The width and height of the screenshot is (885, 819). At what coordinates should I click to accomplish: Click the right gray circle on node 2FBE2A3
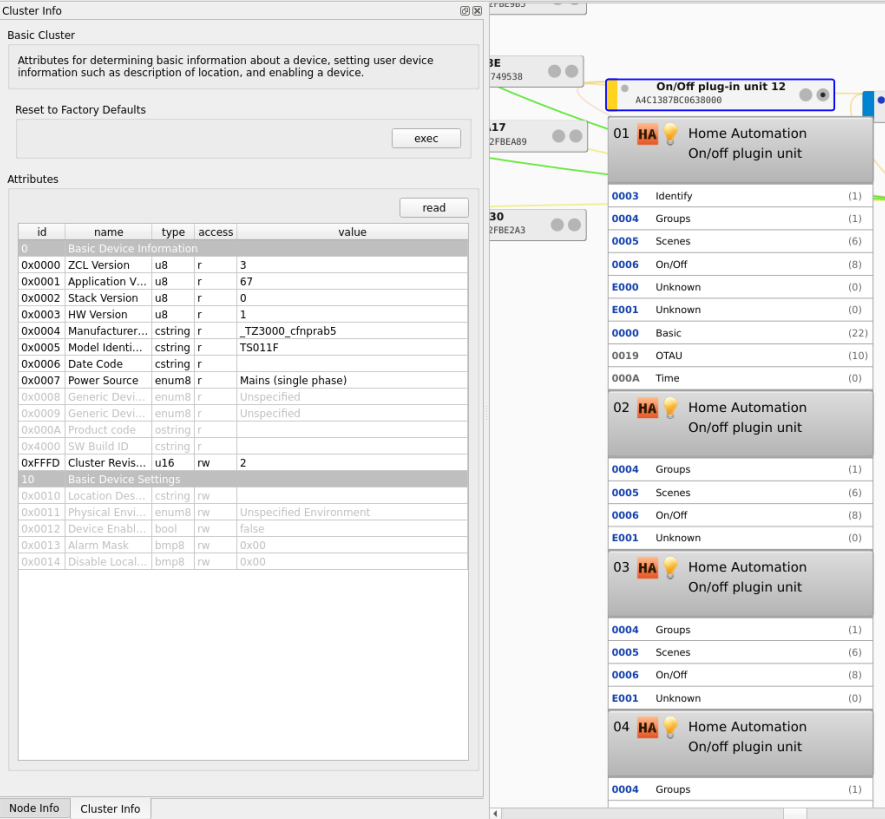(x=575, y=225)
